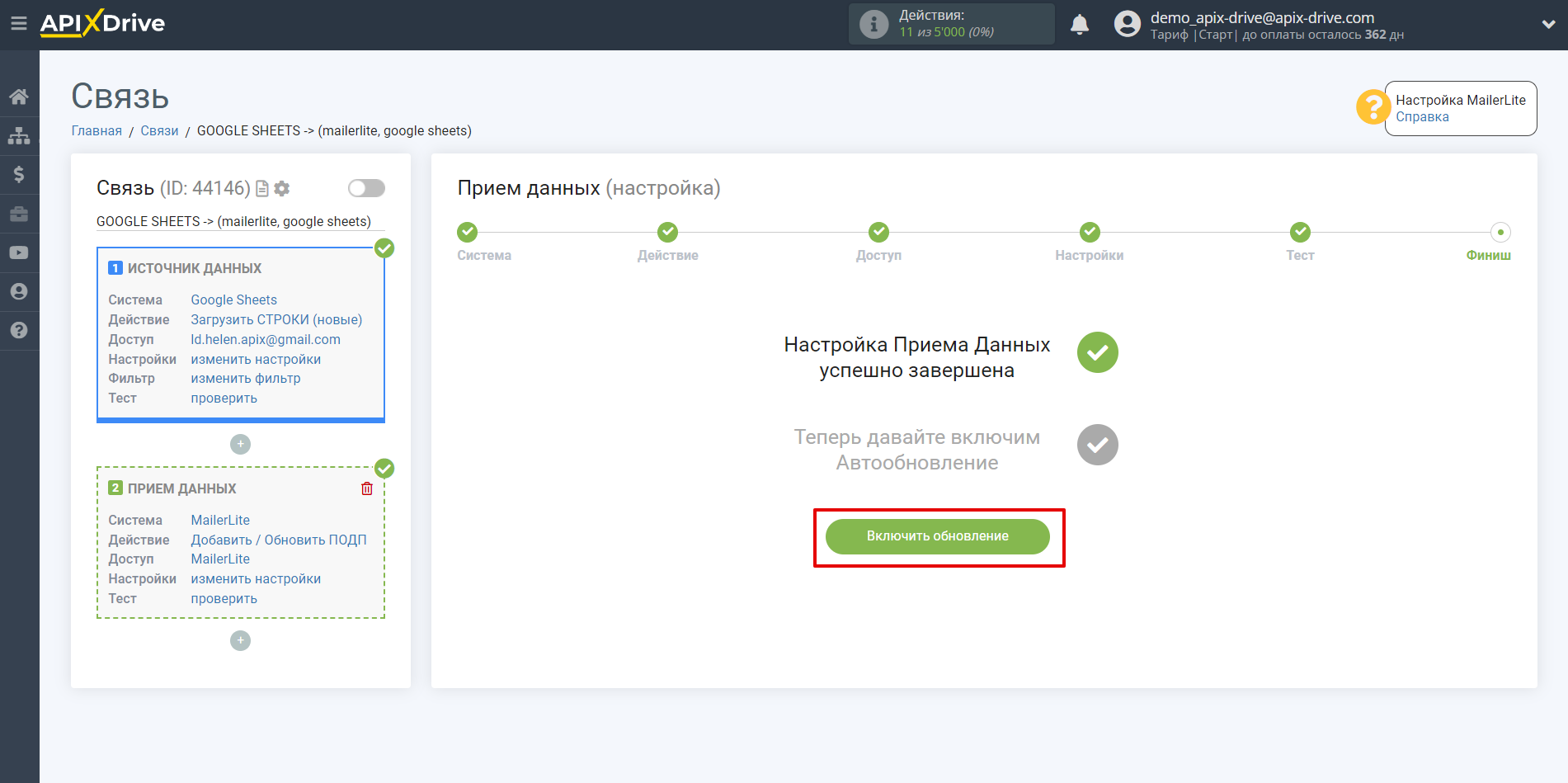Delete the data receiver block with trash icon
The image size is (1568, 783).
point(367,488)
